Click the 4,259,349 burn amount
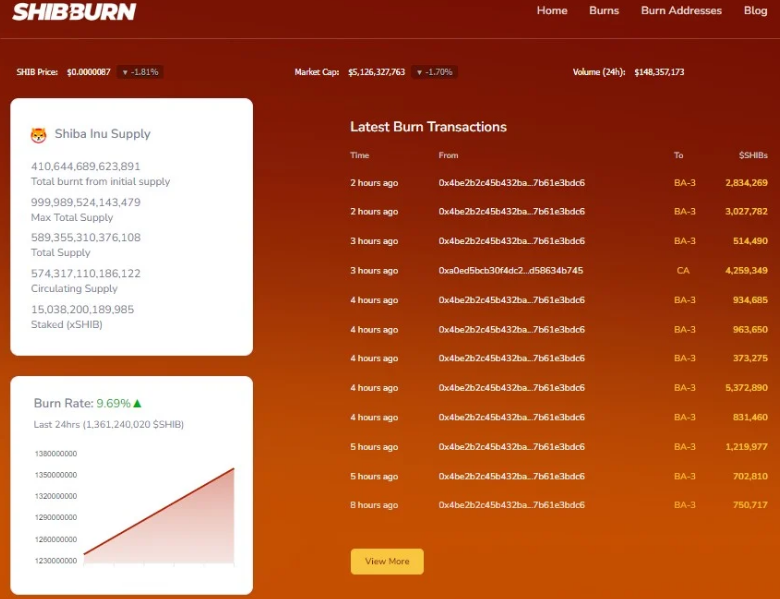This screenshot has width=780, height=599. [x=746, y=271]
